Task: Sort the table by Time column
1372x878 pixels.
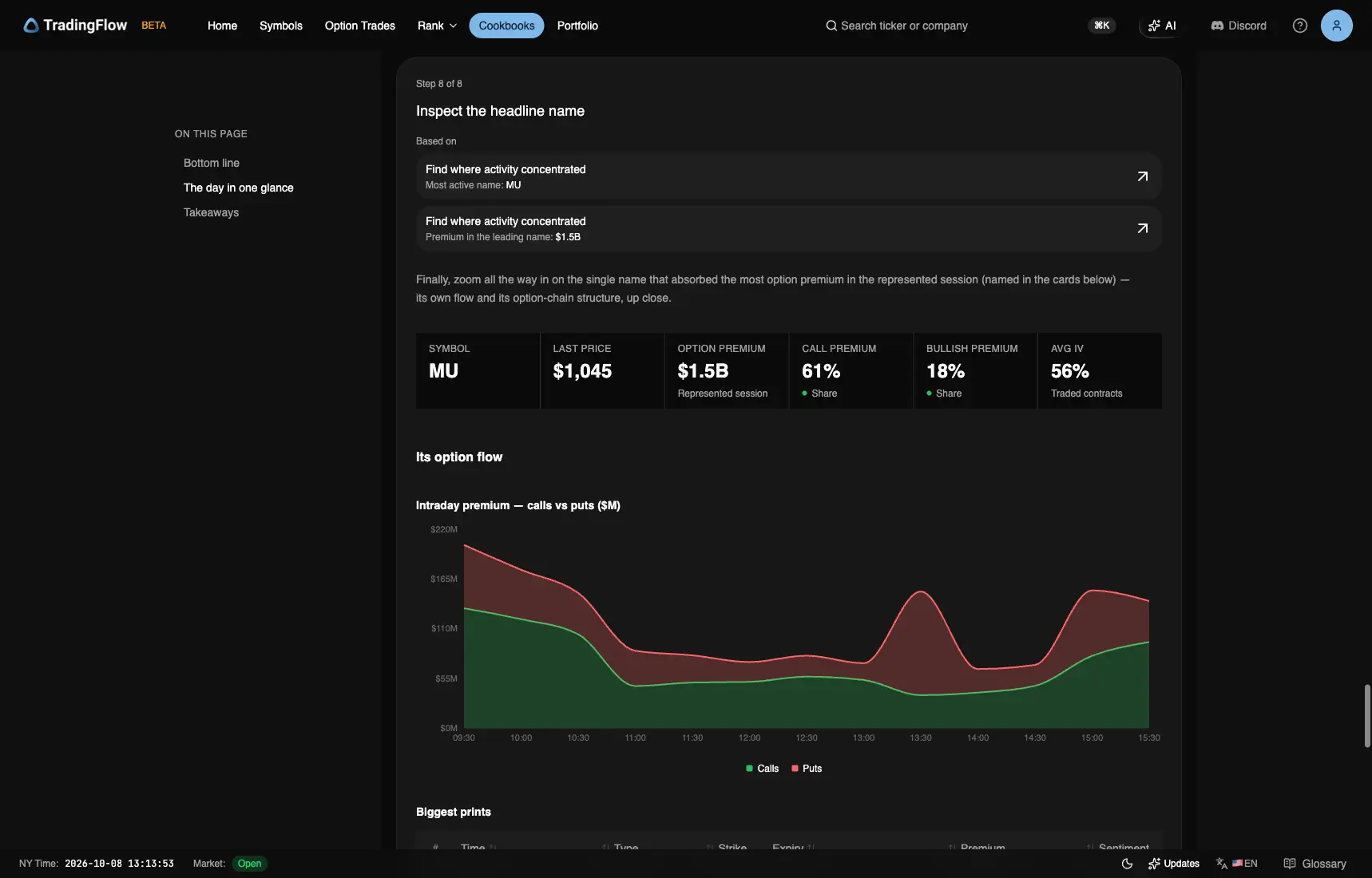Action: (478, 847)
